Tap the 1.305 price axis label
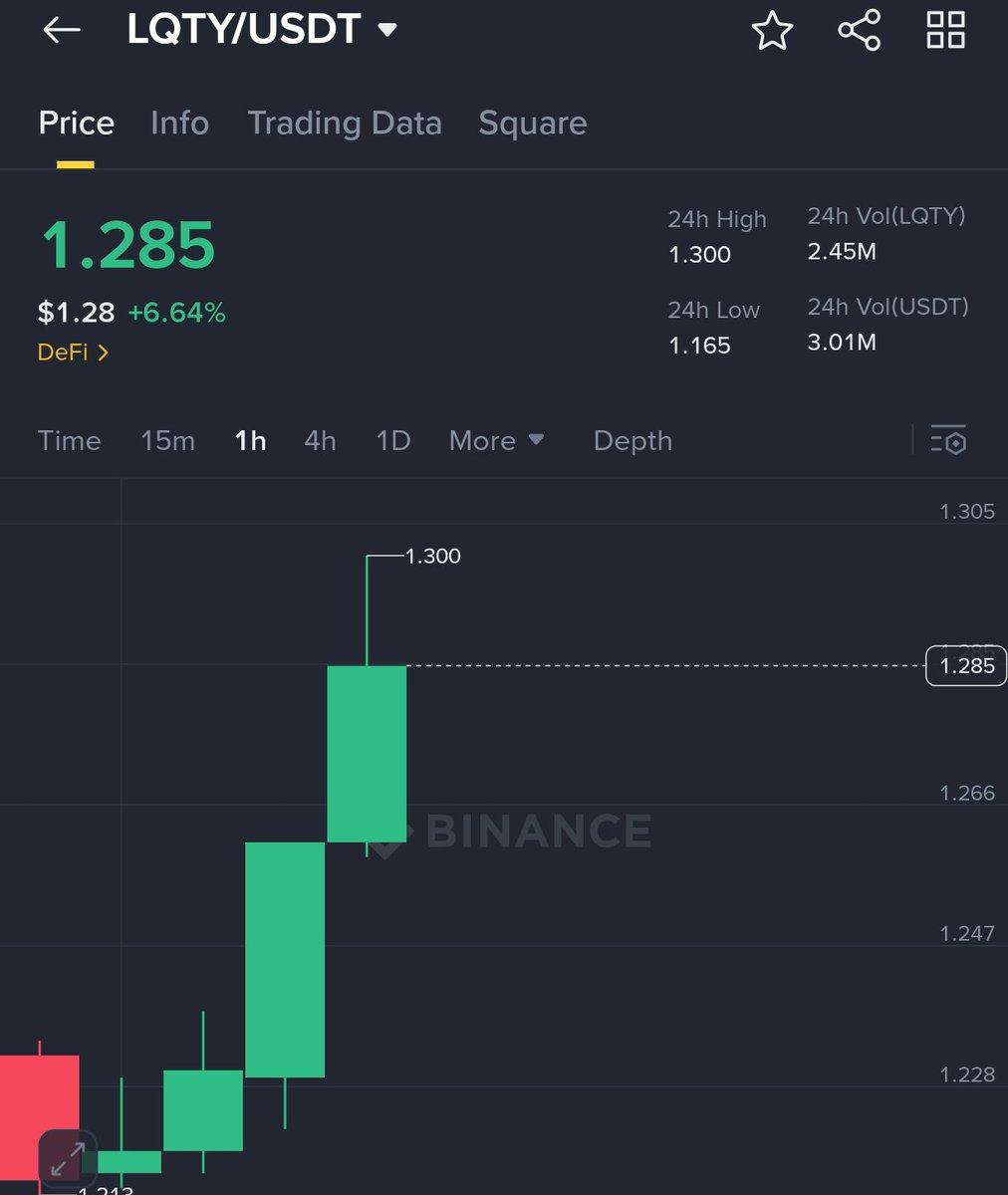Image resolution: width=1008 pixels, height=1195 pixels. pyautogui.click(x=967, y=511)
